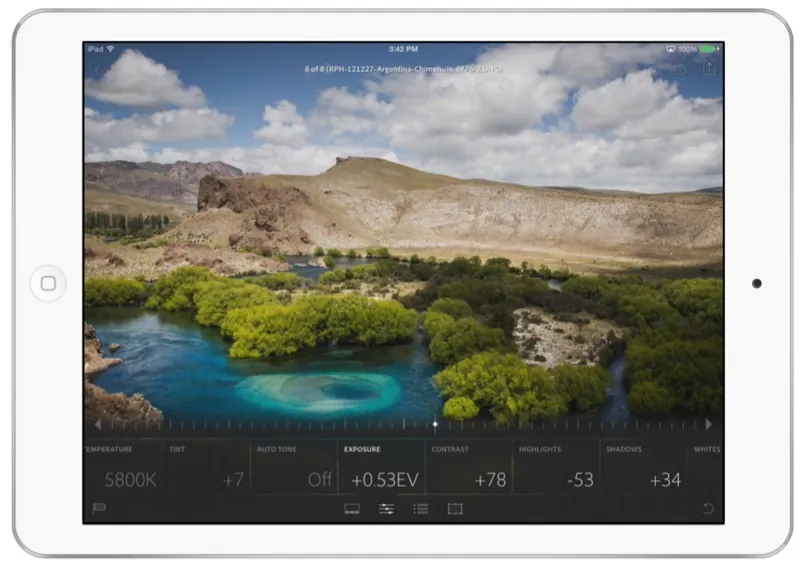
Task: Open the share icon
Action: tap(709, 68)
